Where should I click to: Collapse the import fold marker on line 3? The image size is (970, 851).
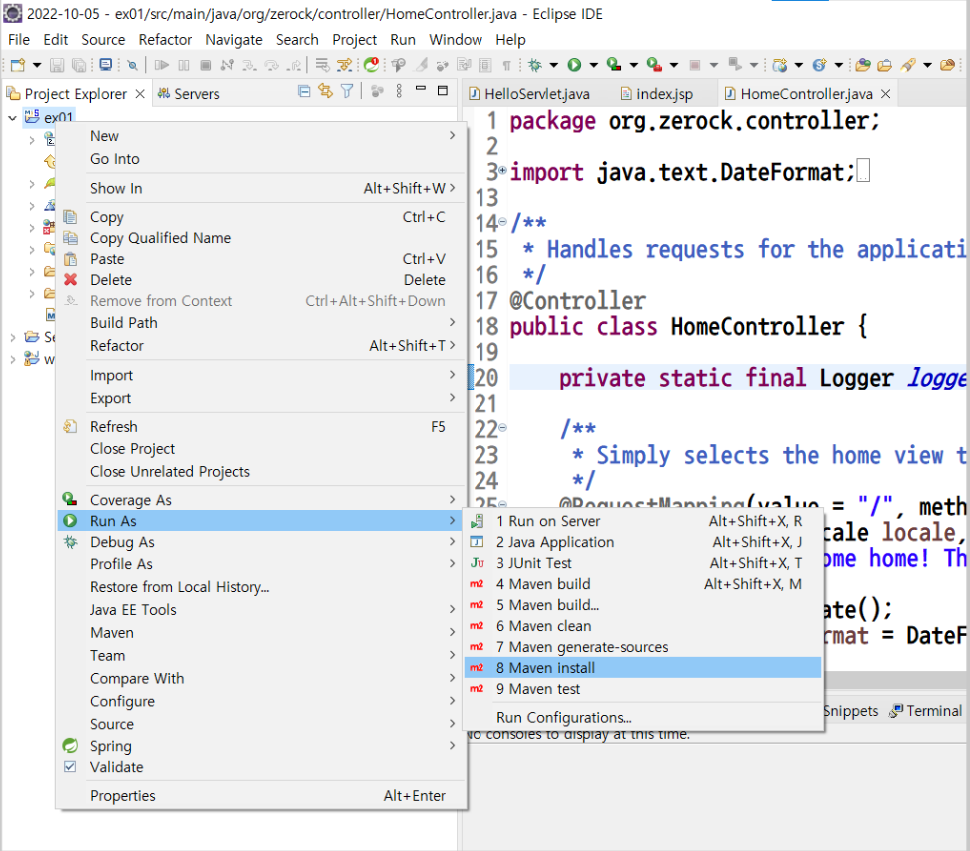pos(502,170)
